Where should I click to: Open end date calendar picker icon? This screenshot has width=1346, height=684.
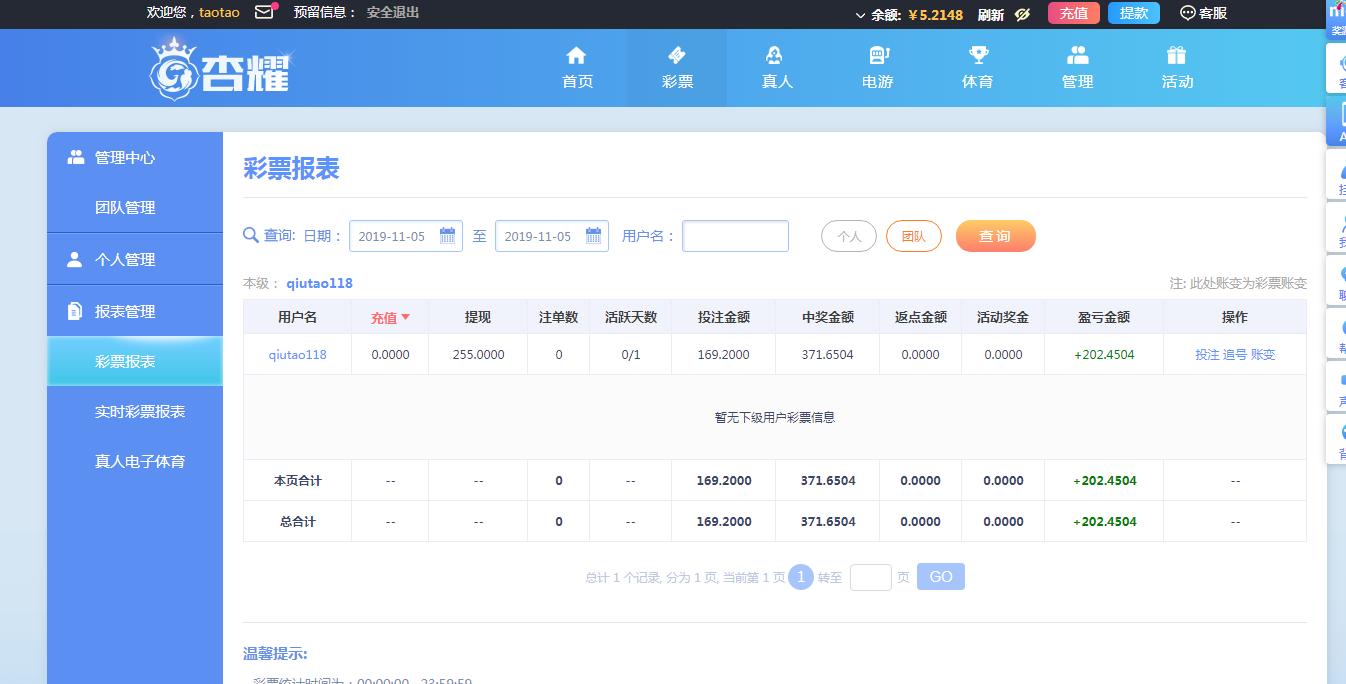[593, 236]
